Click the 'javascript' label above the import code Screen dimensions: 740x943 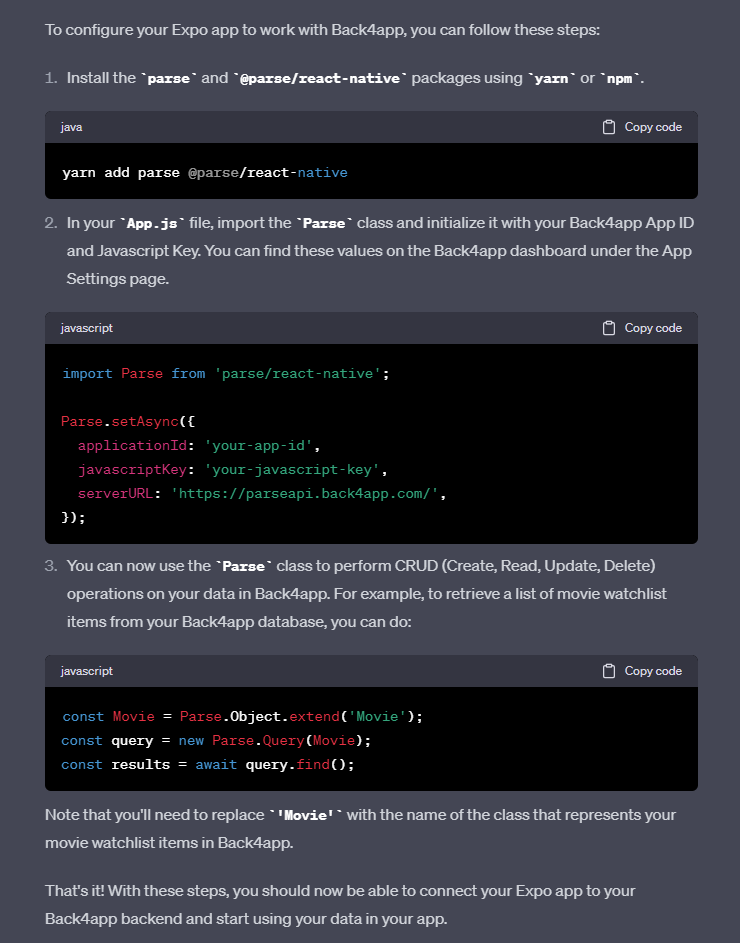pos(87,328)
